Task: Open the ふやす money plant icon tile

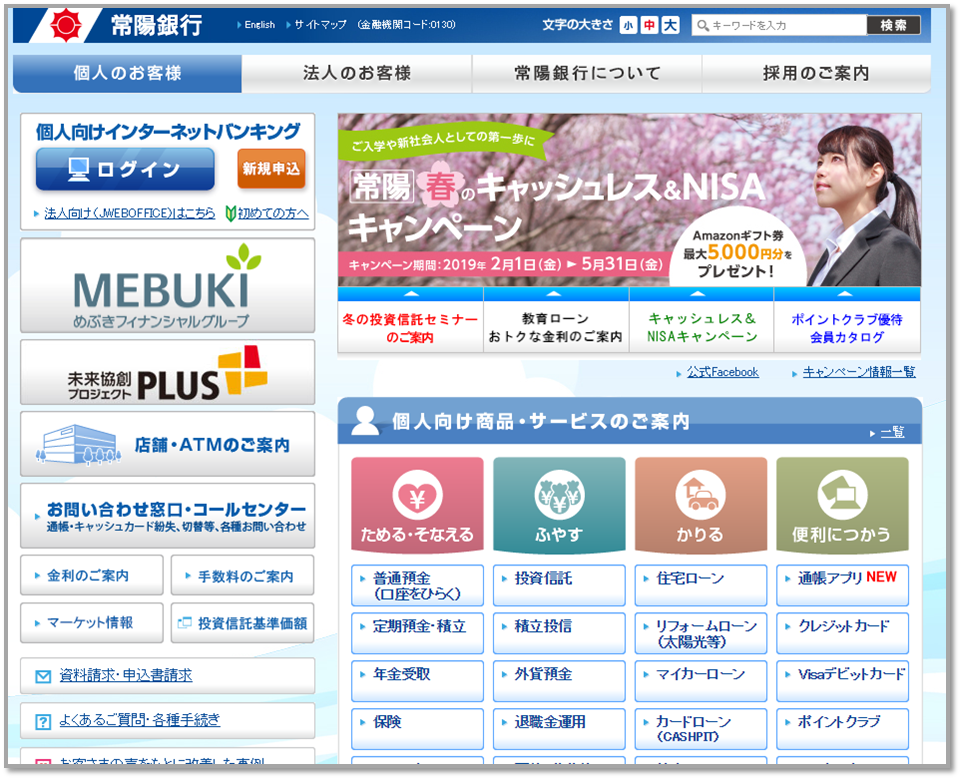Action: [x=559, y=493]
